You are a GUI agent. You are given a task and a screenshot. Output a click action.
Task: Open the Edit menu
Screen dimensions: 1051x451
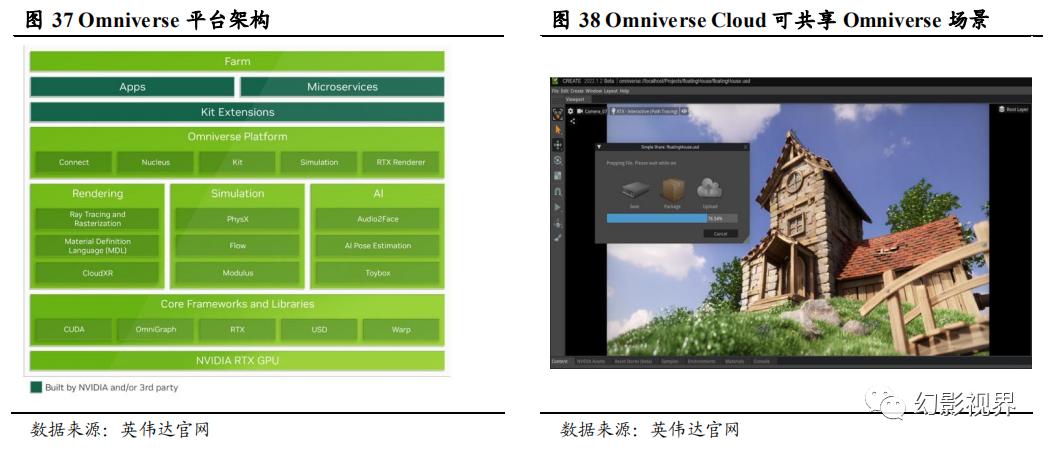point(565,91)
